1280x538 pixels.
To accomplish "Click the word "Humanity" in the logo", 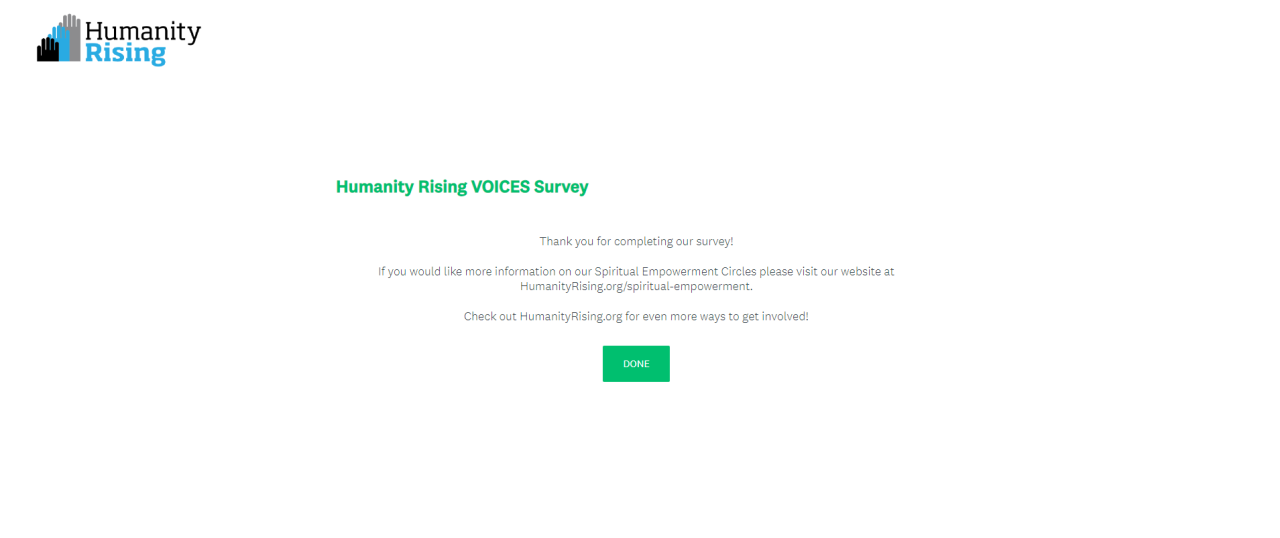I will pos(143,32).
